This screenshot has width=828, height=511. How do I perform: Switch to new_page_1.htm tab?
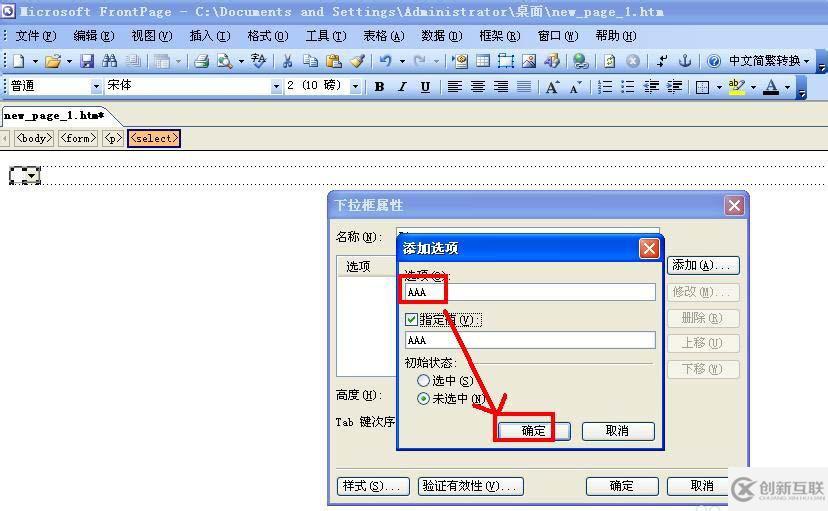click(54, 115)
